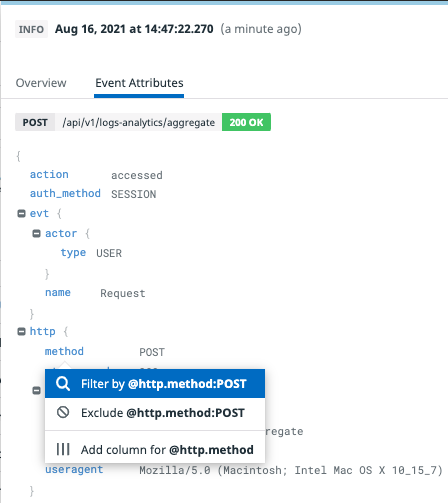Choose Add column for @http.method
This screenshot has width=448, height=503.
click(x=155, y=449)
